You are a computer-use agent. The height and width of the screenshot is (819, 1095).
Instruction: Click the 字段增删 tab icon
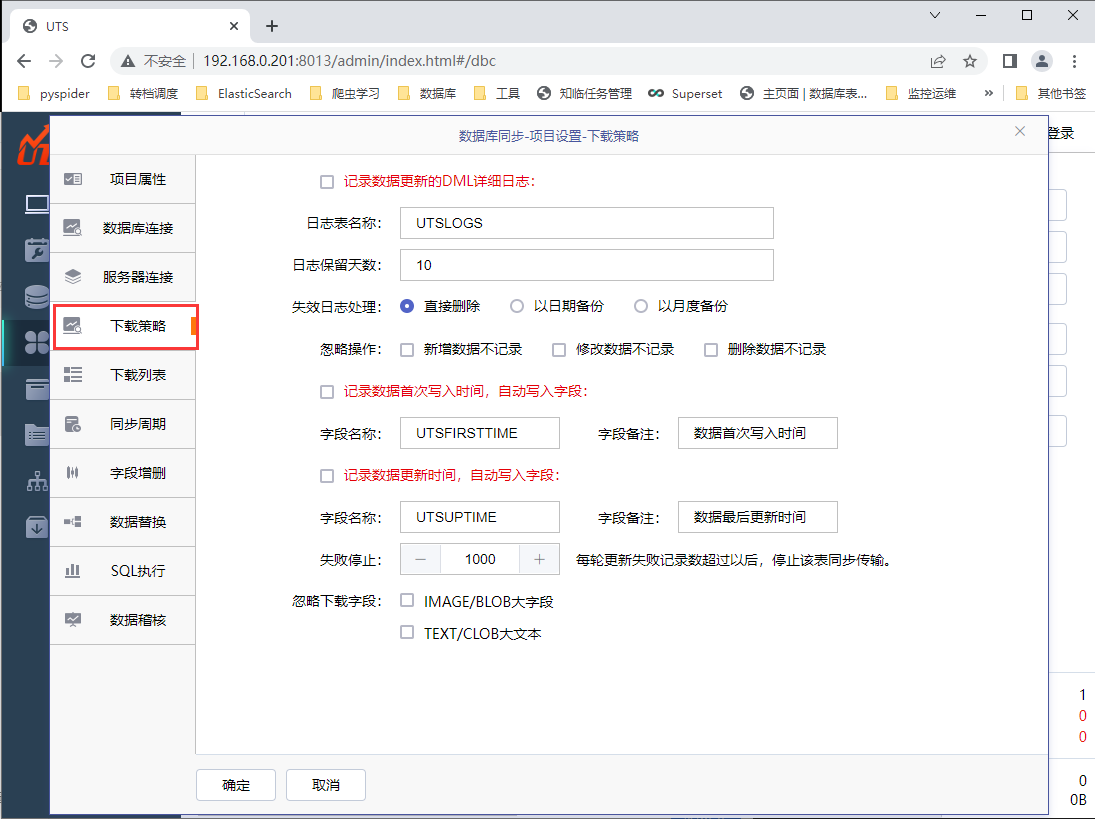(x=73, y=473)
